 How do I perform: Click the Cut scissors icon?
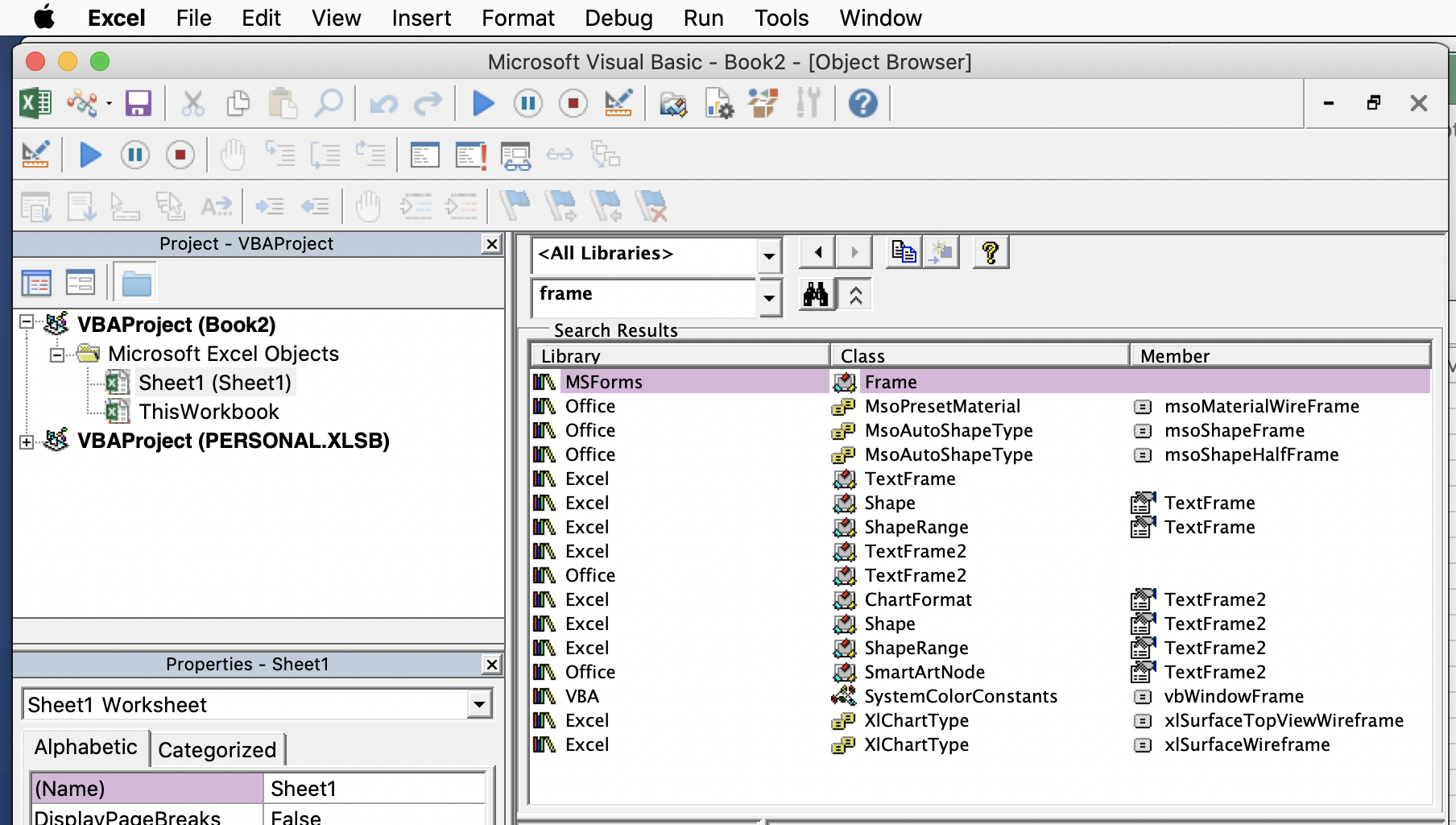tap(192, 103)
